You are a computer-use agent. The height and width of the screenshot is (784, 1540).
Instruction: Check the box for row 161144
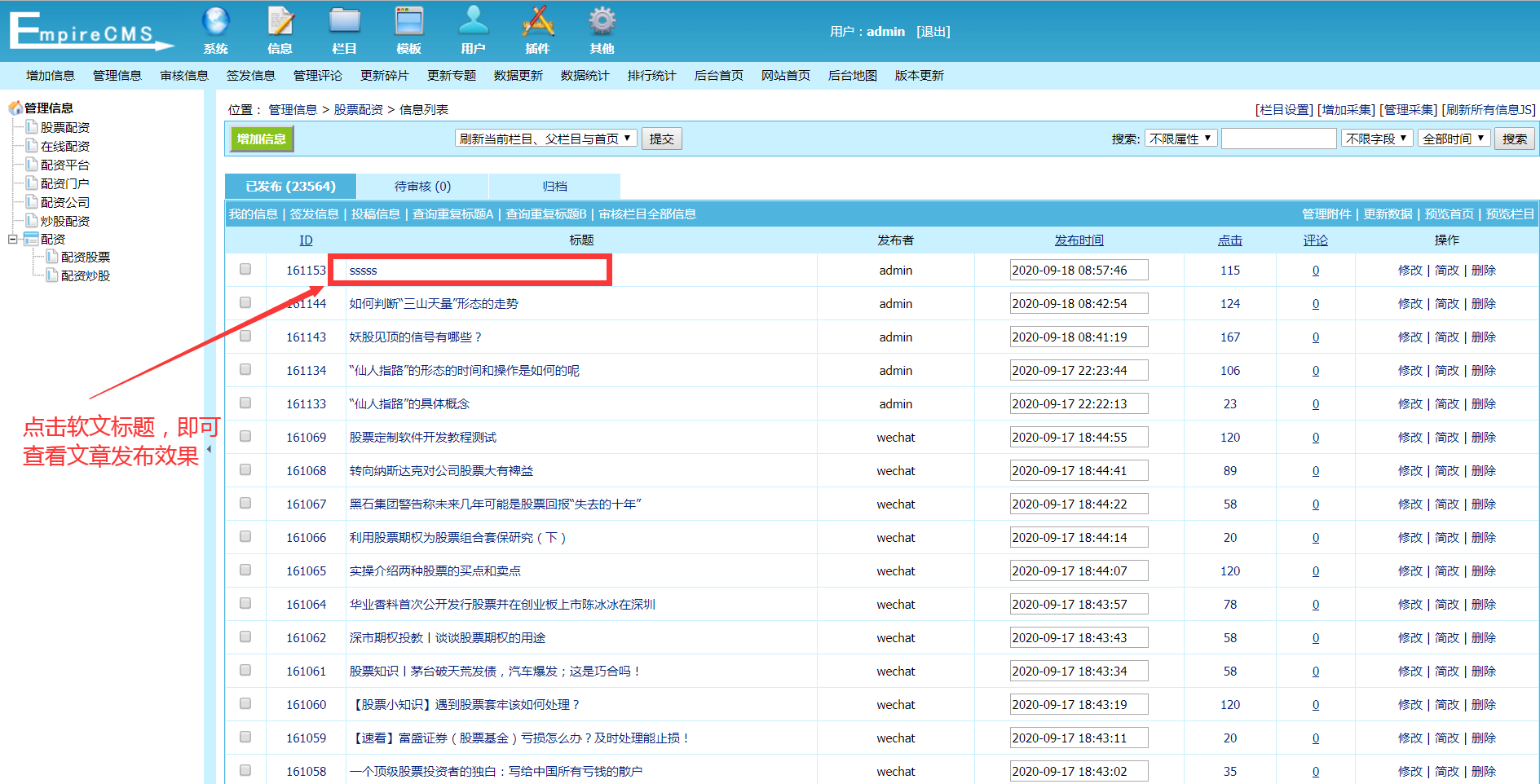click(x=245, y=302)
